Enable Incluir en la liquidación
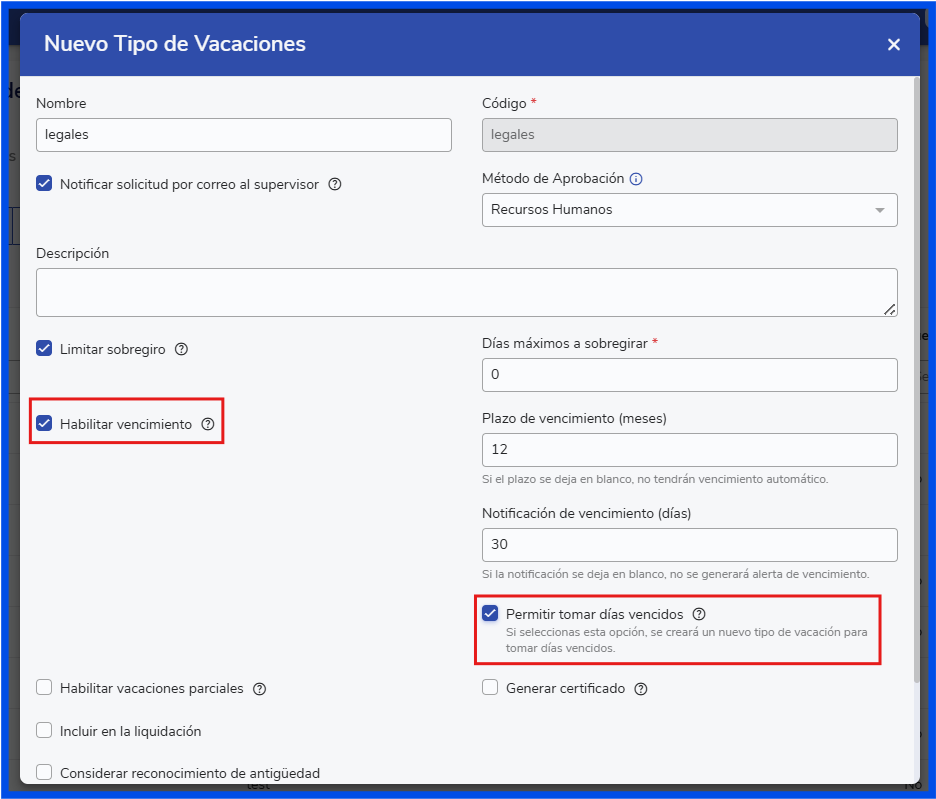Viewport: 936px width, 799px height. tap(44, 731)
